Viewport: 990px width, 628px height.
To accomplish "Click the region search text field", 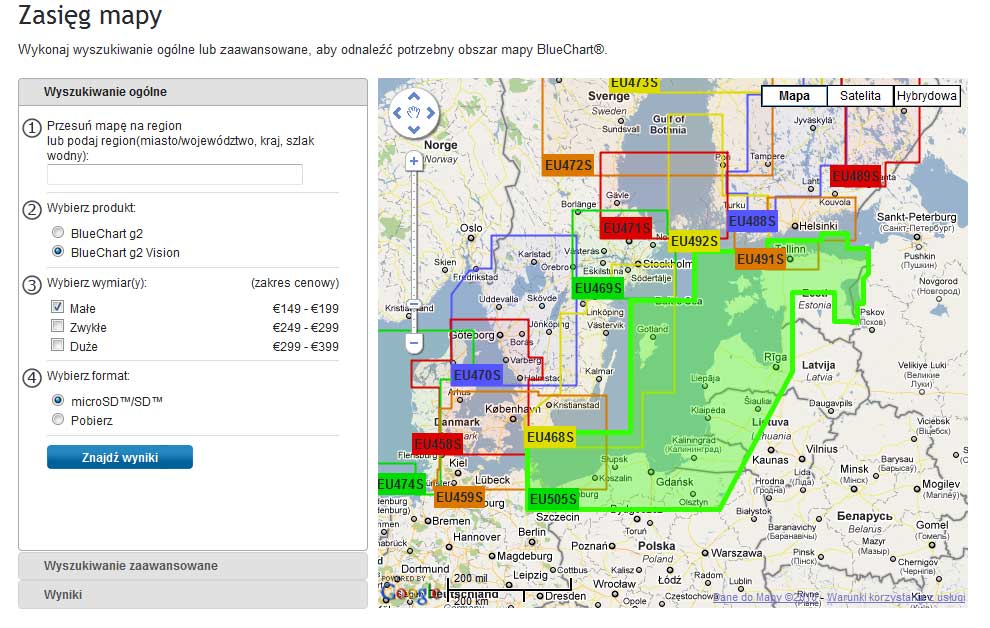I will point(174,175).
